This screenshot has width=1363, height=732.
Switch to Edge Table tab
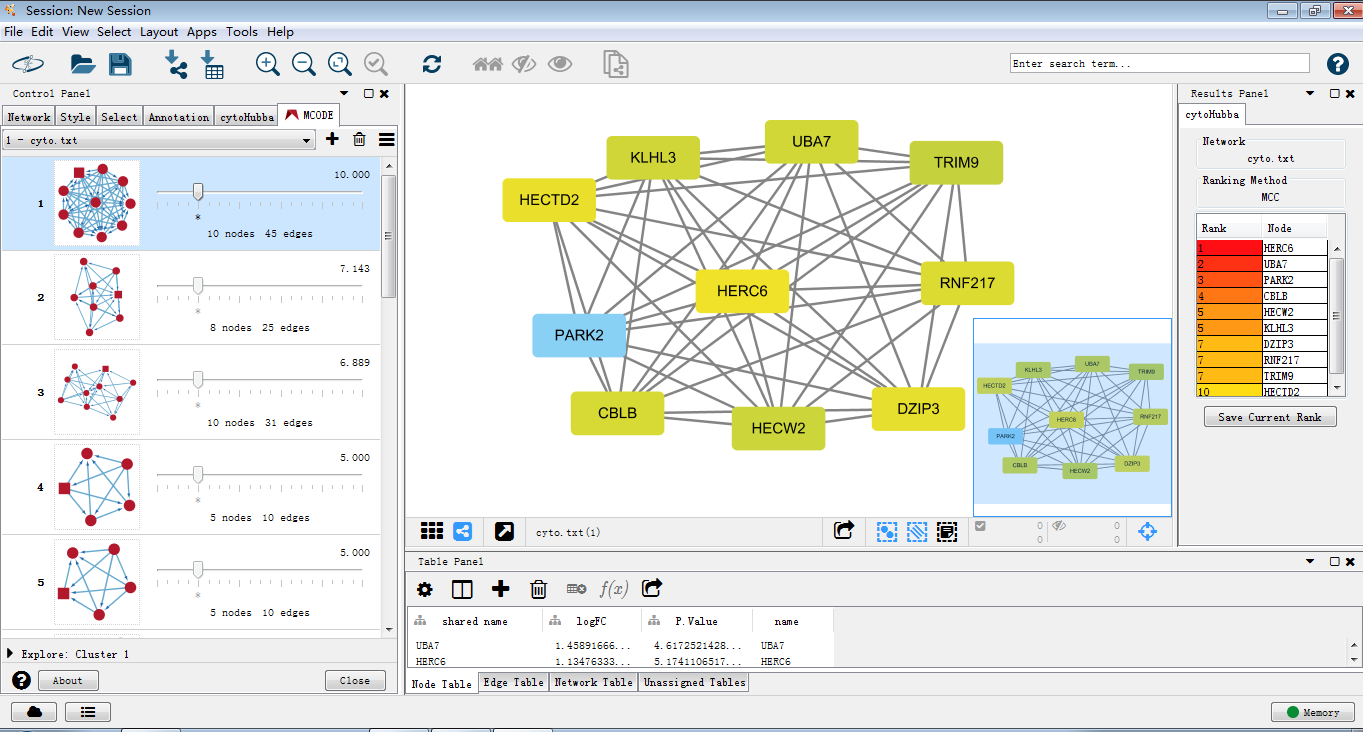514,682
